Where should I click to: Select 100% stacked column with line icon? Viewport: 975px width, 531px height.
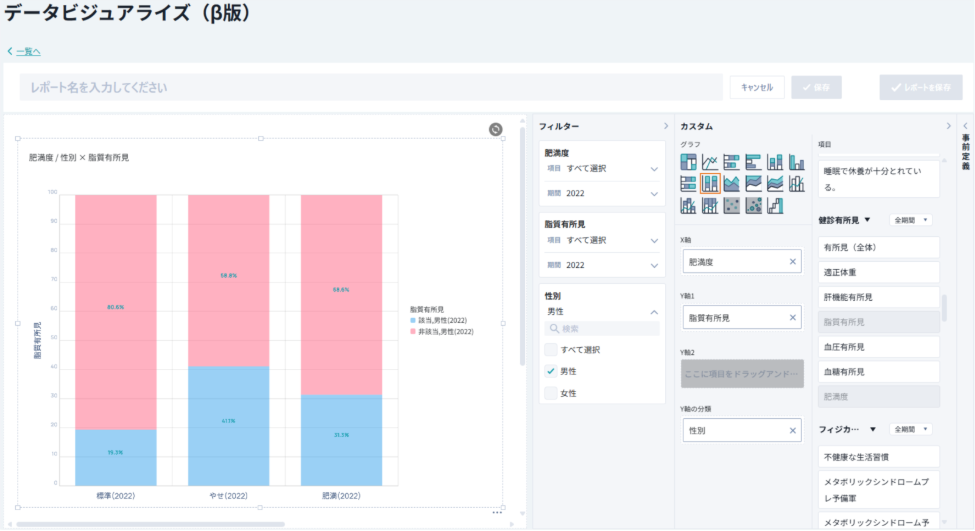click(710, 205)
